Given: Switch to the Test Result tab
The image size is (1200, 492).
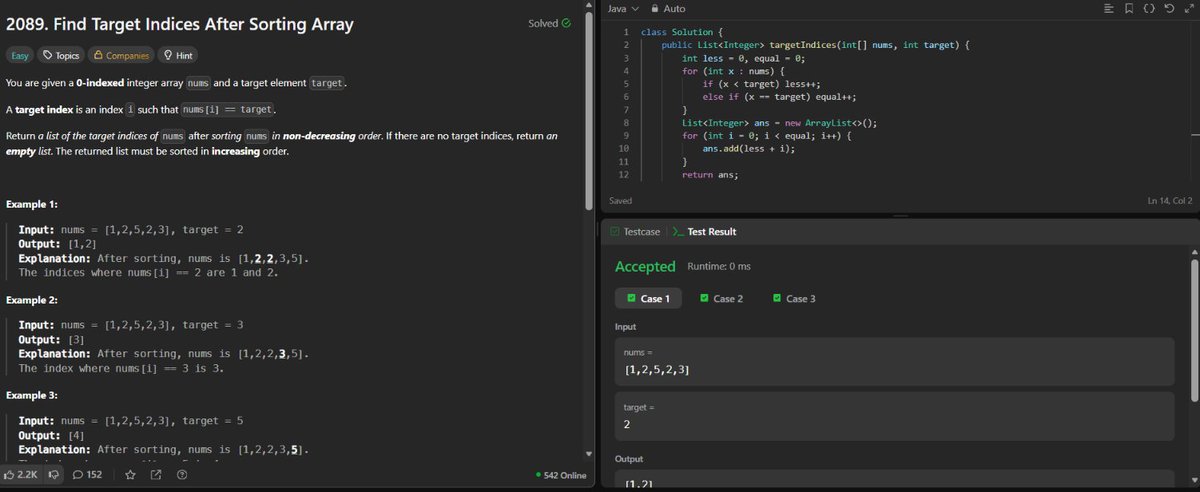Looking at the screenshot, I should pos(704,231).
